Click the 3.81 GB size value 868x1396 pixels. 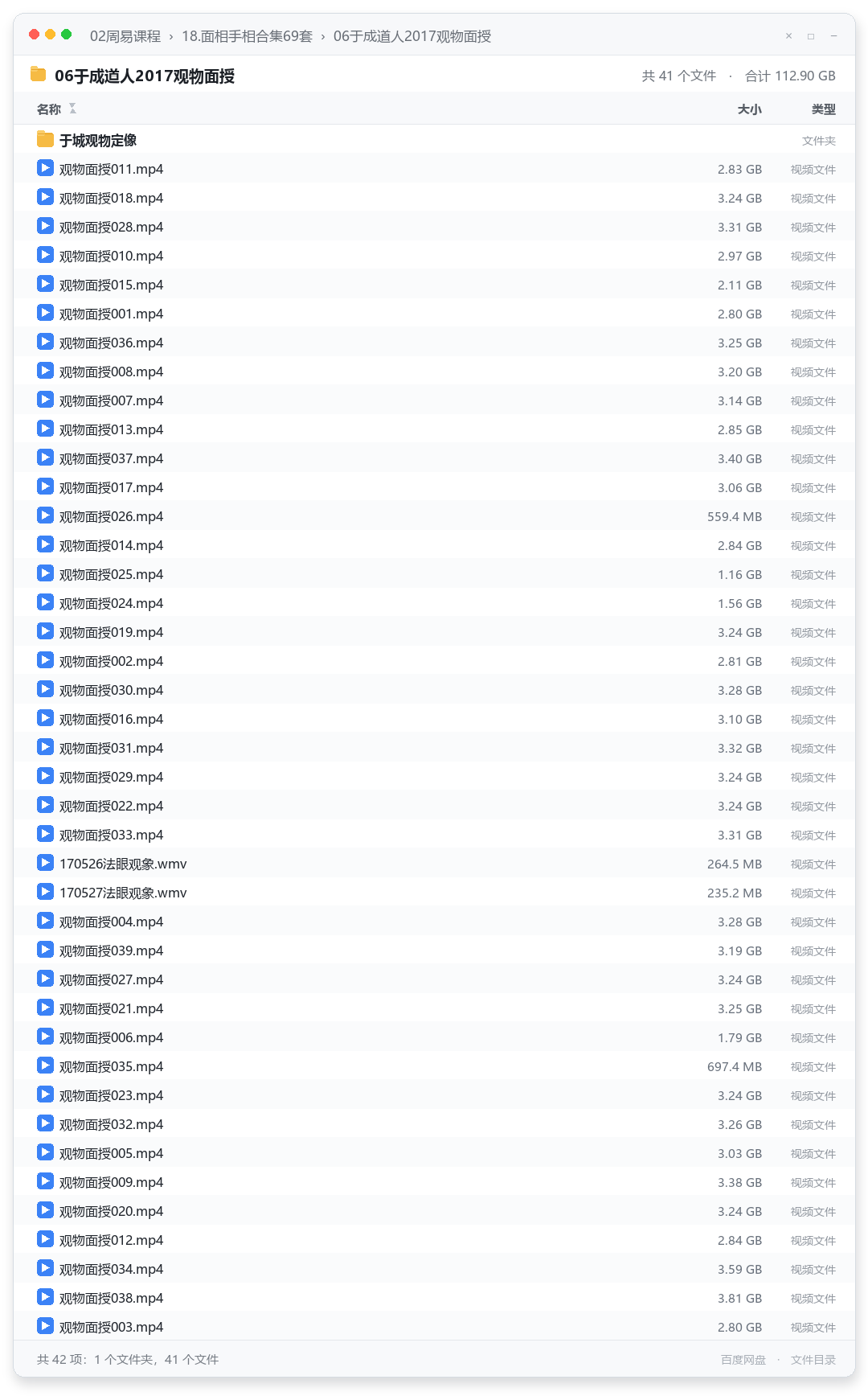click(740, 1299)
